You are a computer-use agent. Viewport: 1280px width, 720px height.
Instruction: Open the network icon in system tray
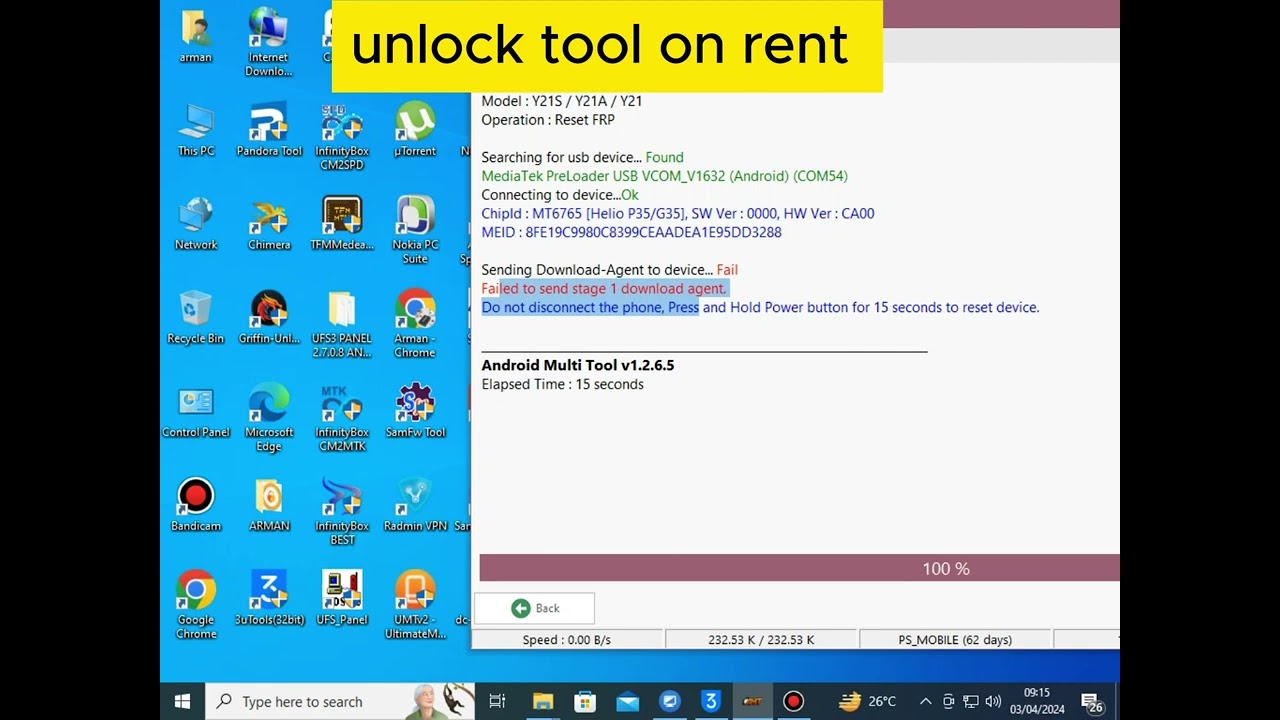coord(970,702)
